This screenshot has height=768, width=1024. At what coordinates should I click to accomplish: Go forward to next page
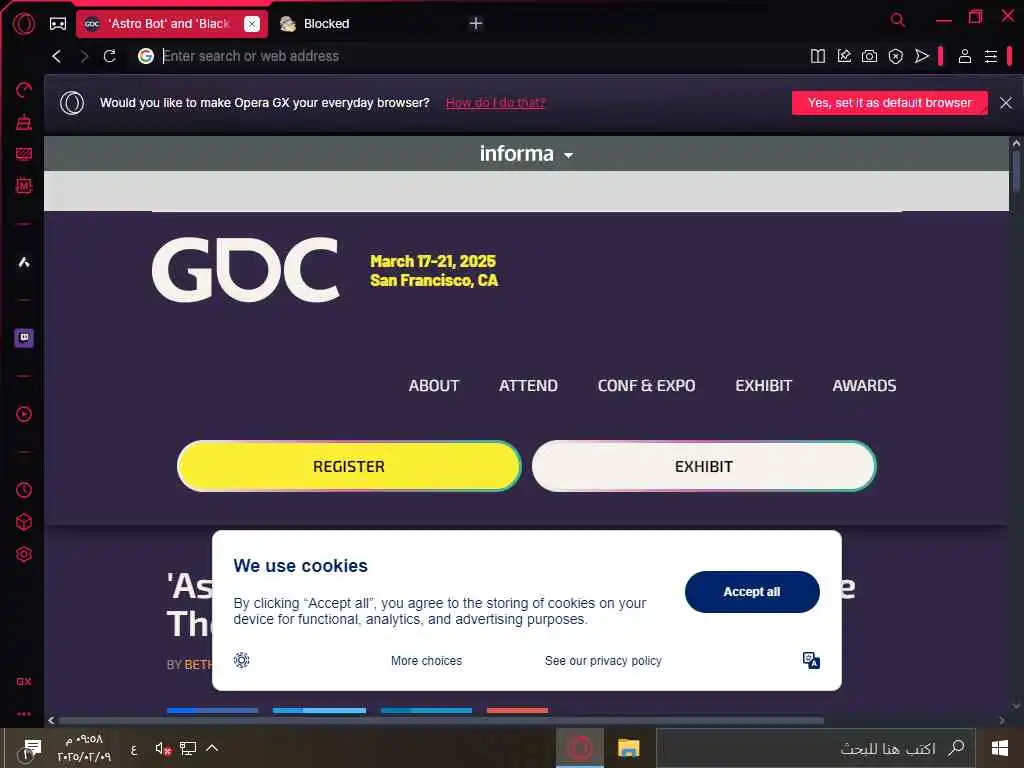coord(84,56)
